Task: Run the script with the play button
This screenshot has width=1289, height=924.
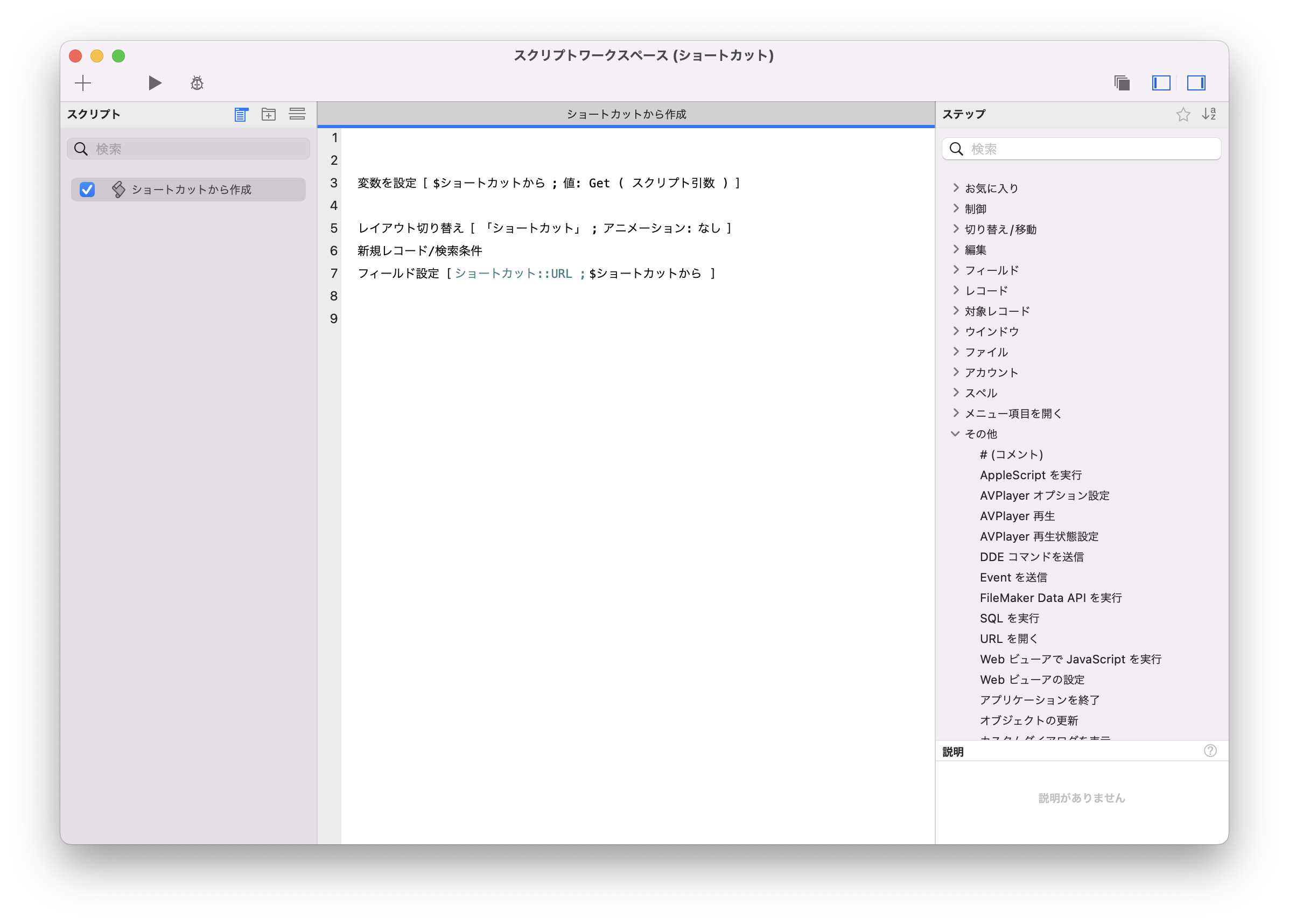Action: (x=155, y=83)
